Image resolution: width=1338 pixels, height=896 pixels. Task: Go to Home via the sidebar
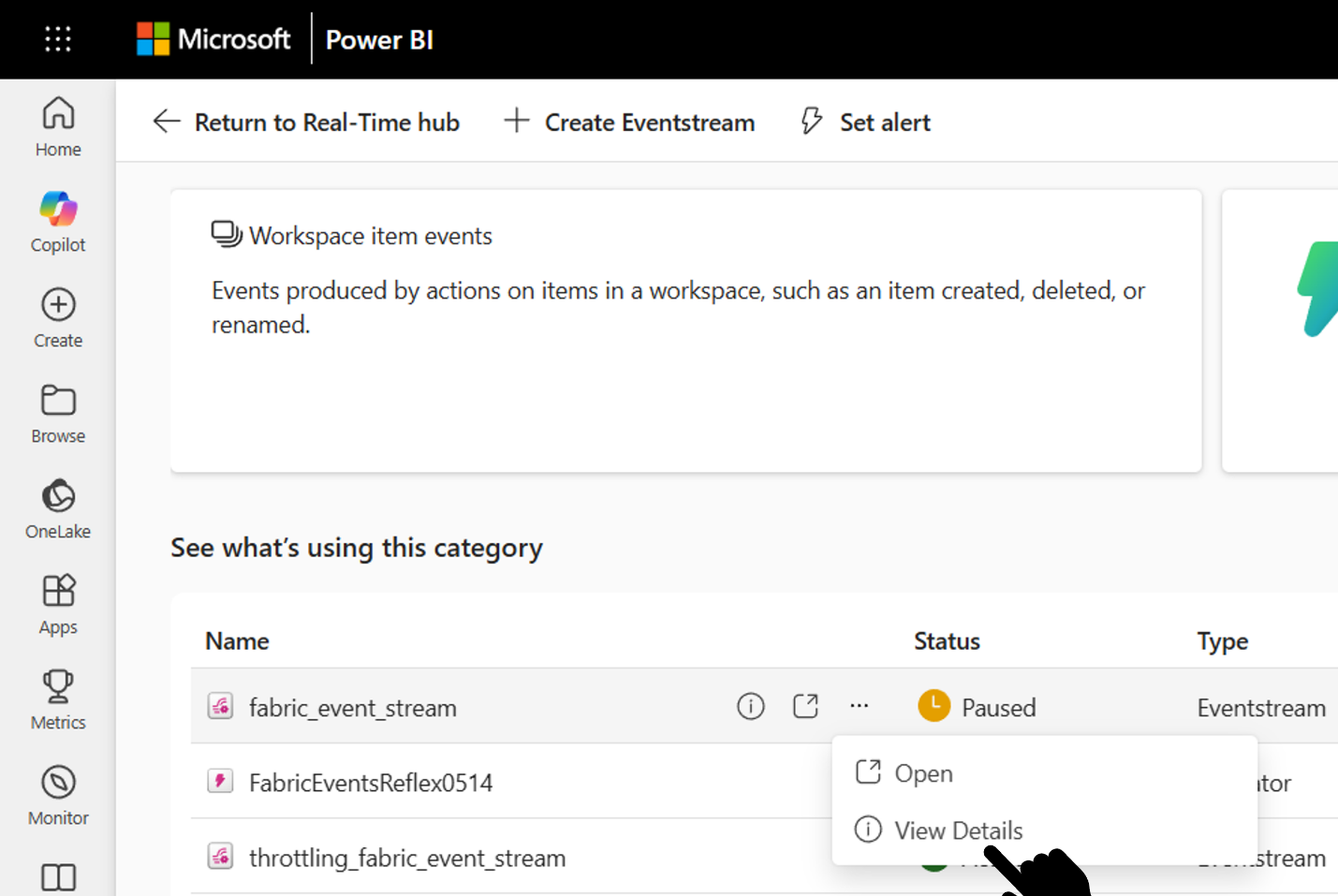[x=57, y=126]
